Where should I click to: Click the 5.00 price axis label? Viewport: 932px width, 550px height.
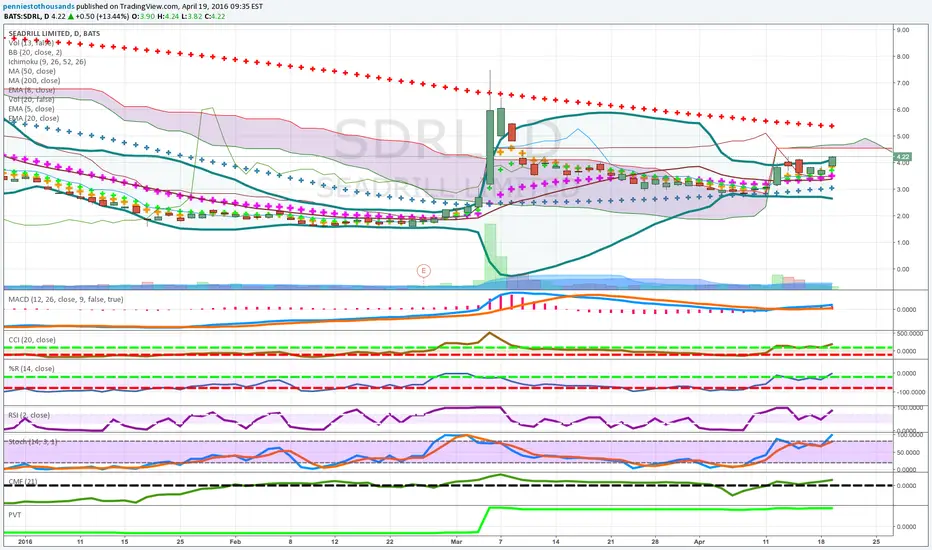tap(903, 136)
